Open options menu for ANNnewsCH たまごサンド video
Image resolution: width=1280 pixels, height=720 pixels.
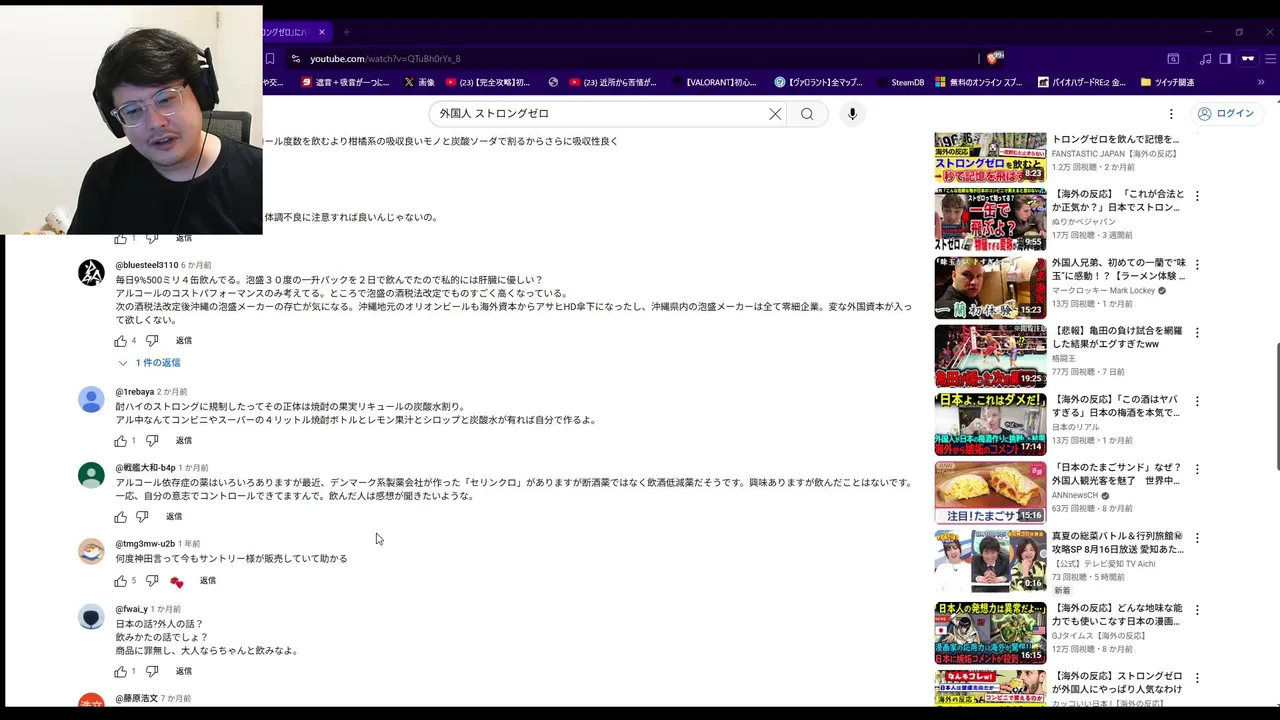point(1197,469)
